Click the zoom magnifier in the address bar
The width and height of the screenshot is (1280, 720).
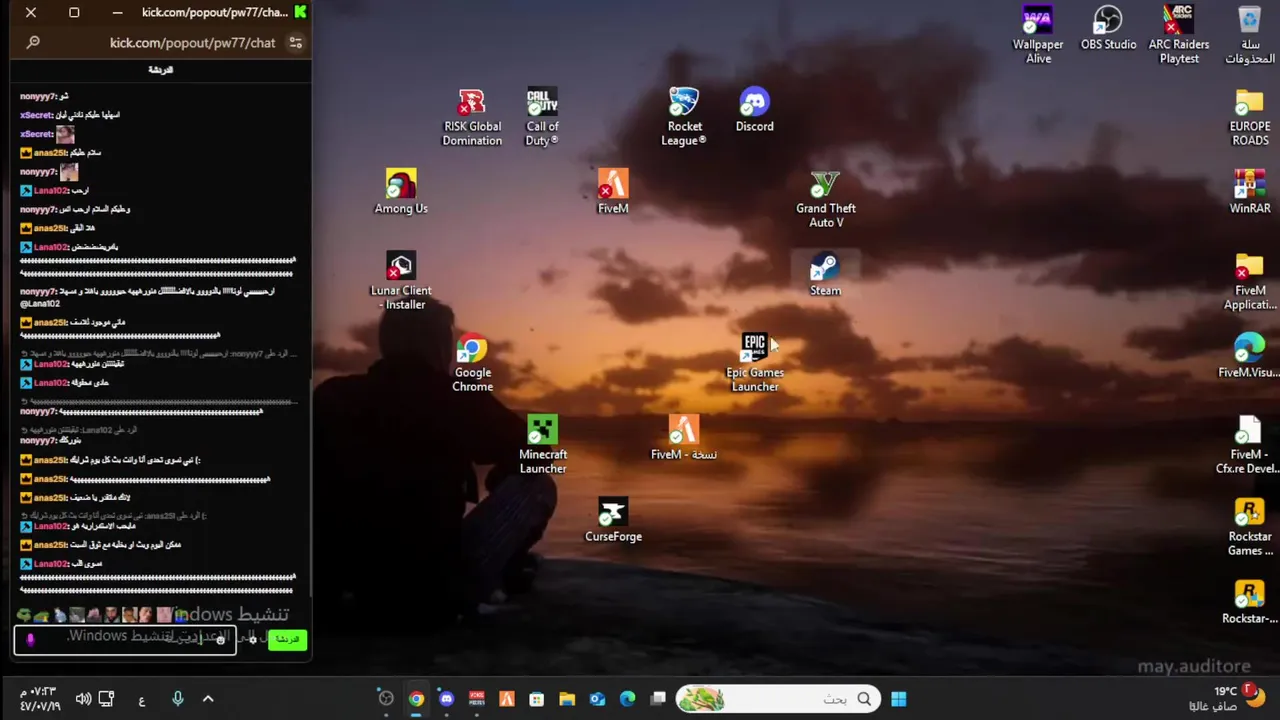click(33, 43)
